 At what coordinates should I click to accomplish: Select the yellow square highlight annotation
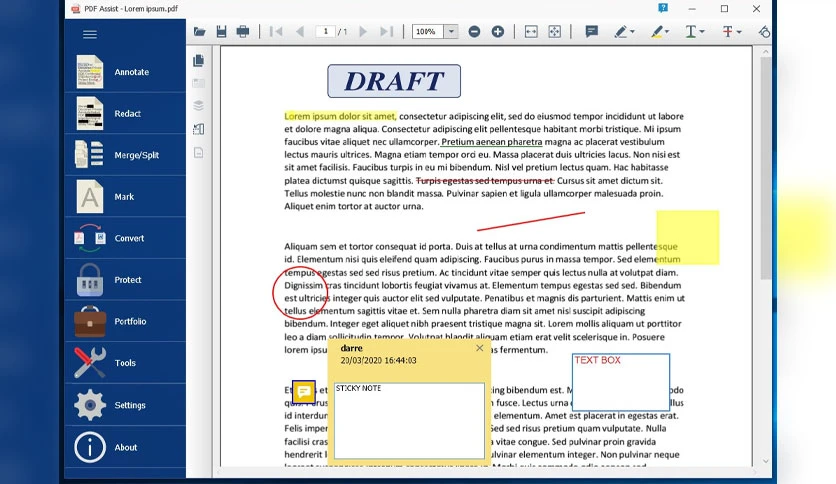click(687, 237)
